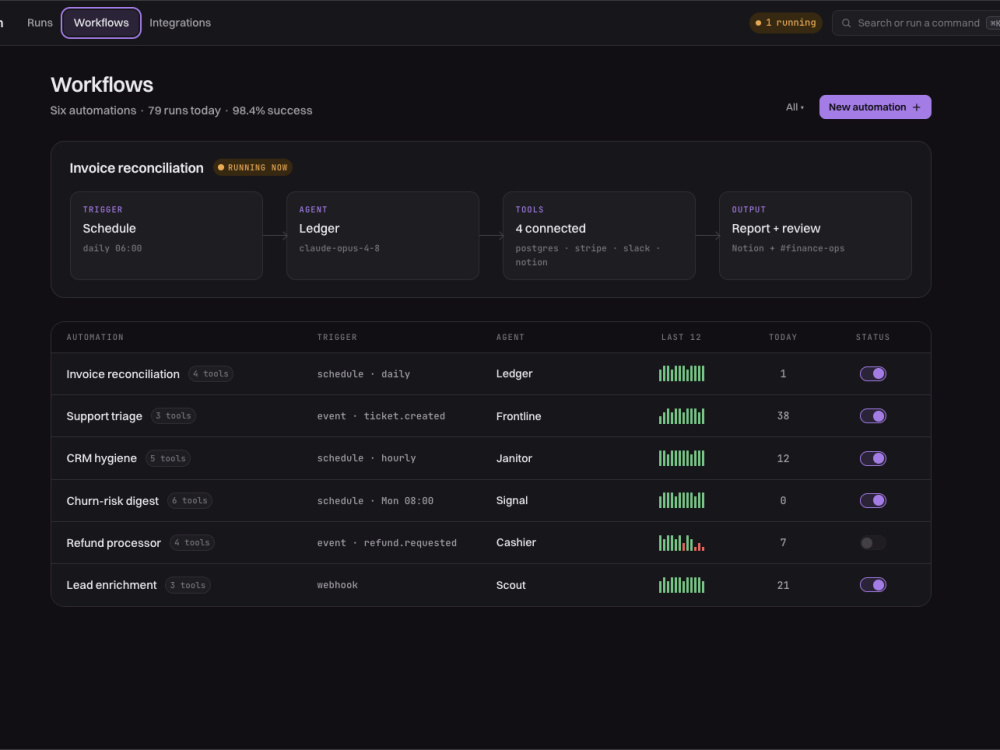Click schedule · Mon 08:00 trigger text
1000x750 pixels.
coord(375,501)
